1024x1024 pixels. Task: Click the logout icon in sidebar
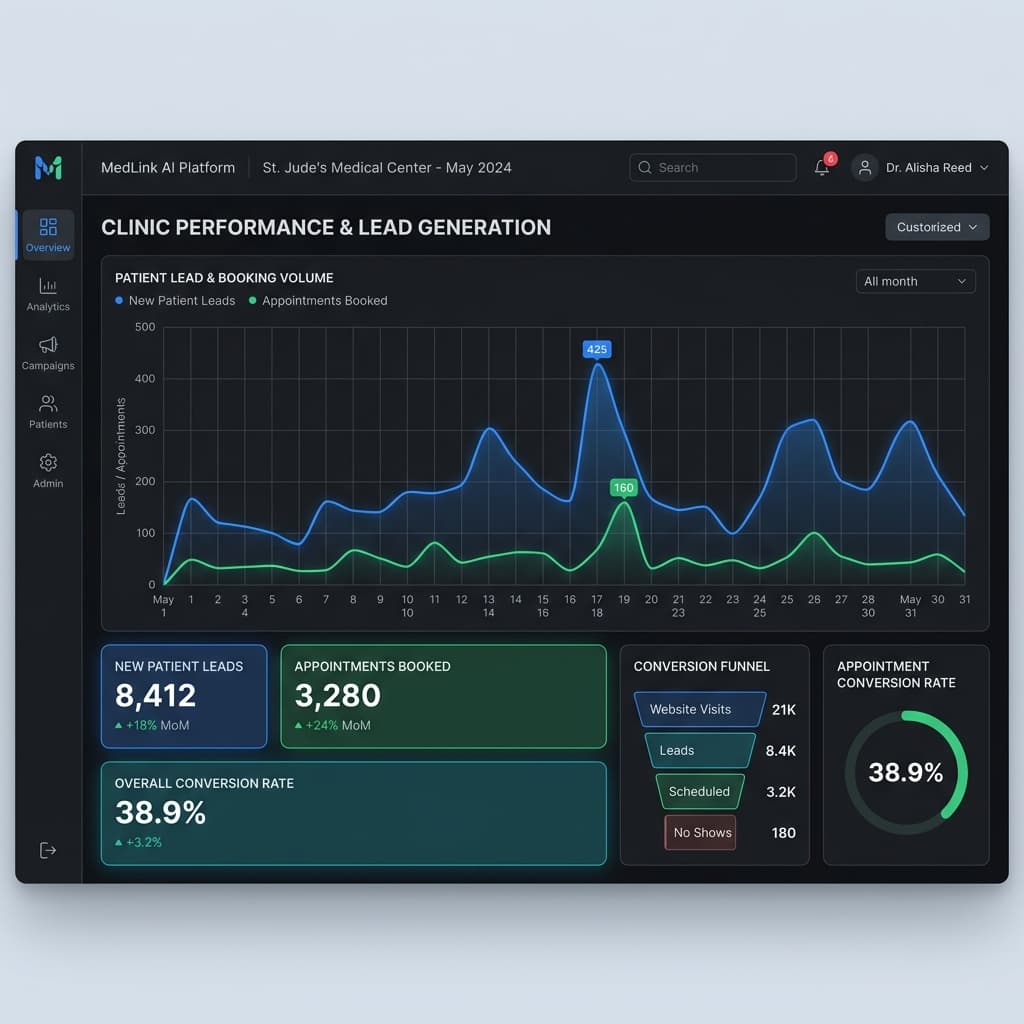coord(48,850)
